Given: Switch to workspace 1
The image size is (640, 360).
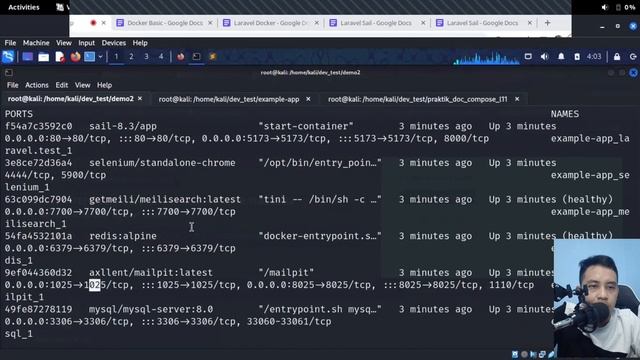Looking at the screenshot, I should (x=116, y=57).
